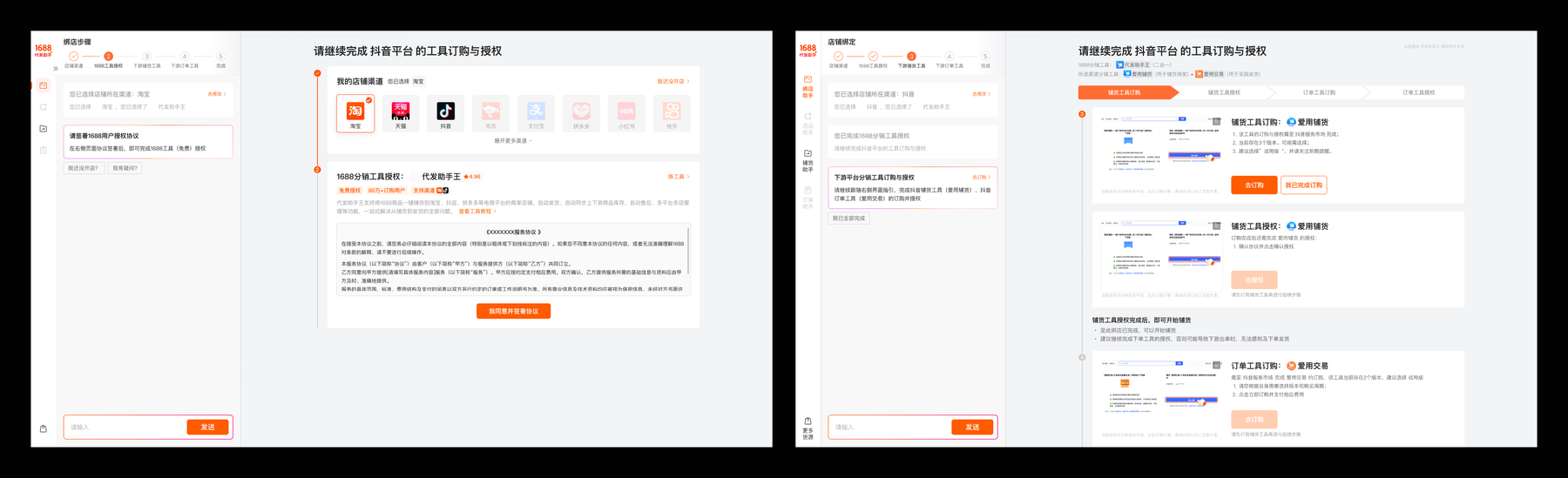Image resolution: width=1568 pixels, height=478 pixels.
Task: Switch to first 铺货工具订购 tab
Action: coord(1124,92)
